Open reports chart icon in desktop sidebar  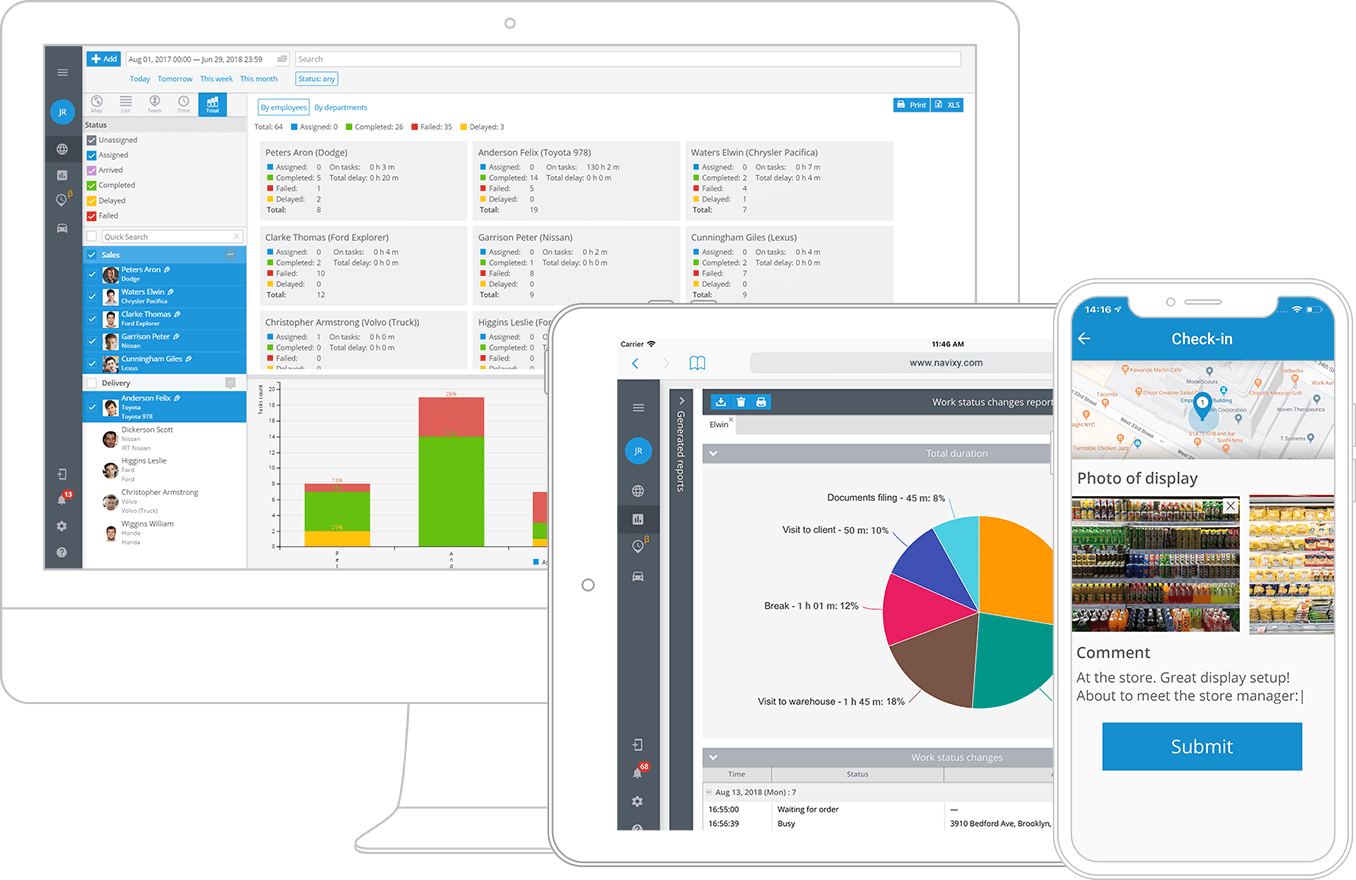tap(62, 175)
